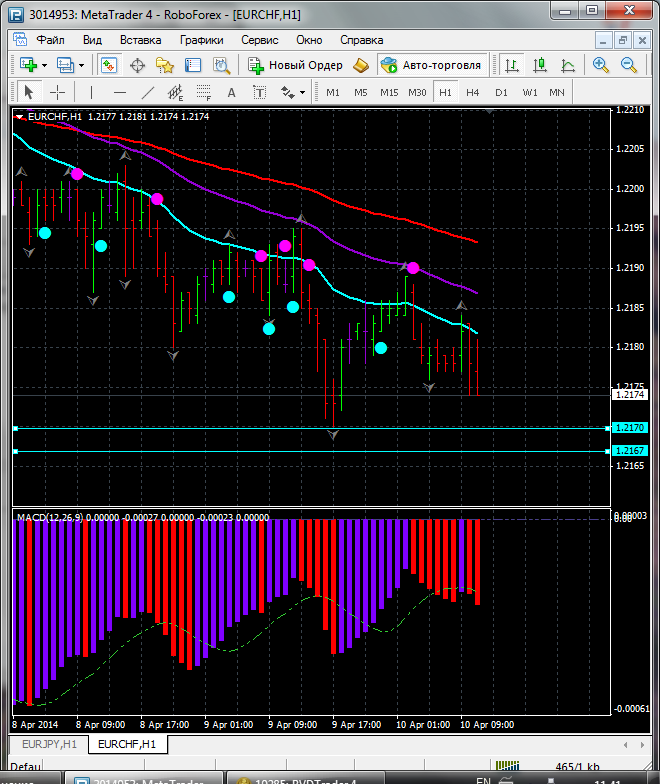Viewport: 660px width, 784px height.
Task: Toggle the Авто-торговля button
Action: pos(432,65)
